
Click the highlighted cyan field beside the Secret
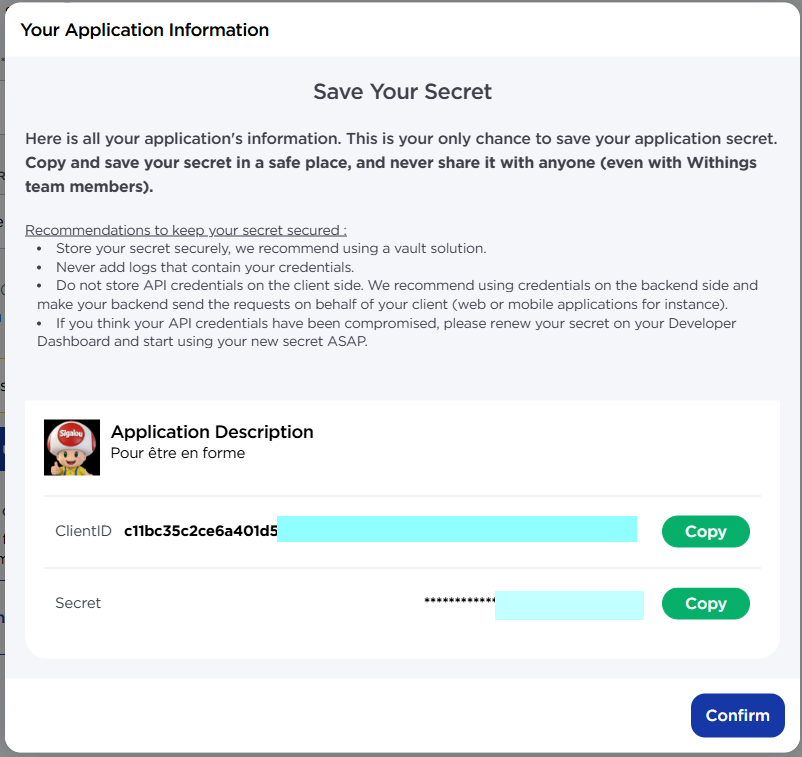(x=569, y=605)
